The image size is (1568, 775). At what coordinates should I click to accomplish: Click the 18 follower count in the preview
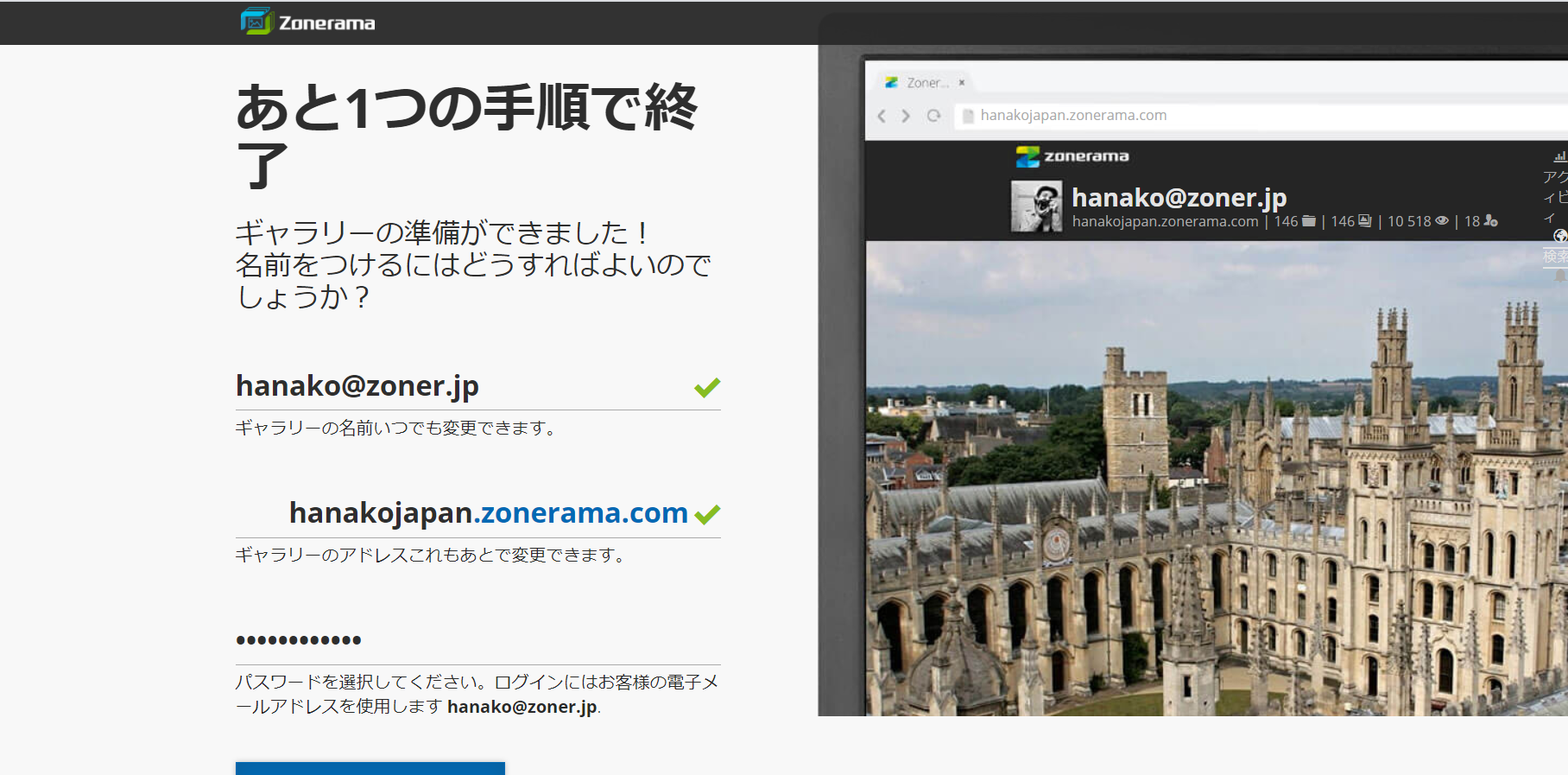point(1472,222)
